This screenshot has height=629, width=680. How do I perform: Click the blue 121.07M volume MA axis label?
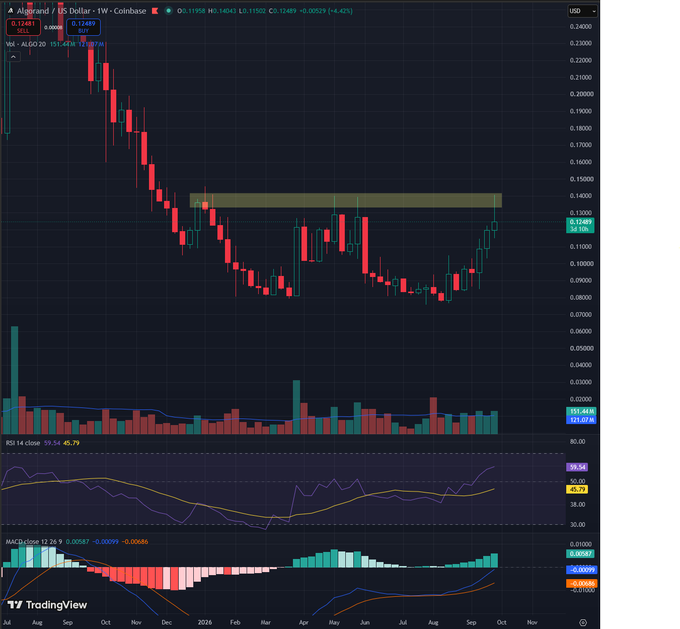[x=581, y=420]
